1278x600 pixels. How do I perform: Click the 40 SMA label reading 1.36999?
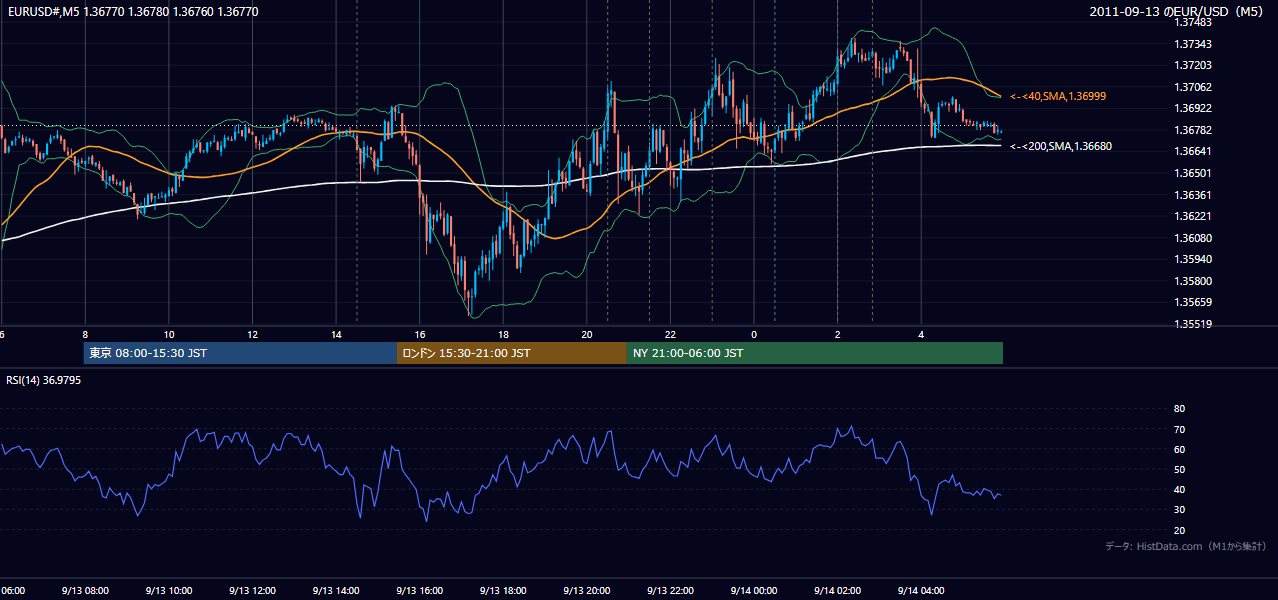1058,96
